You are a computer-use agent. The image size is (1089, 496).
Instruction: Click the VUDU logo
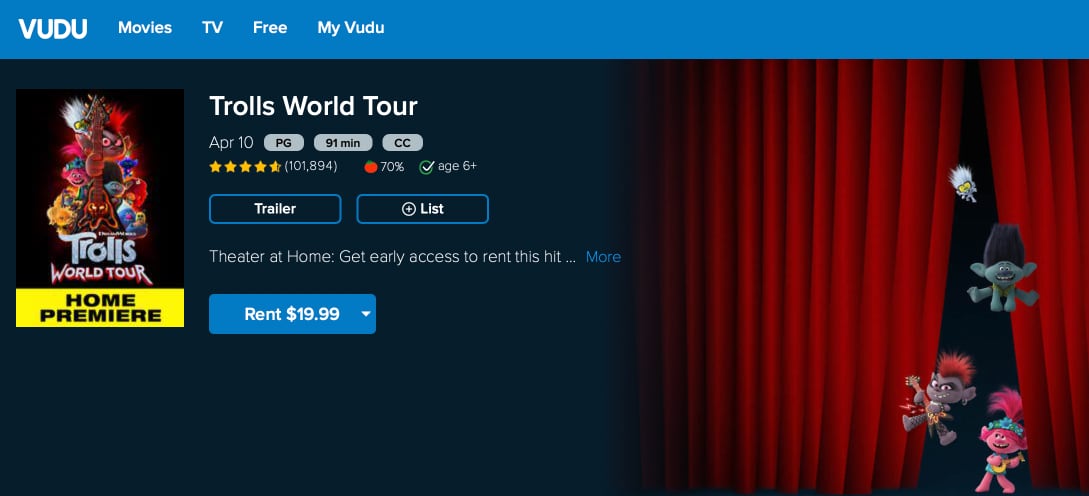coord(52,28)
